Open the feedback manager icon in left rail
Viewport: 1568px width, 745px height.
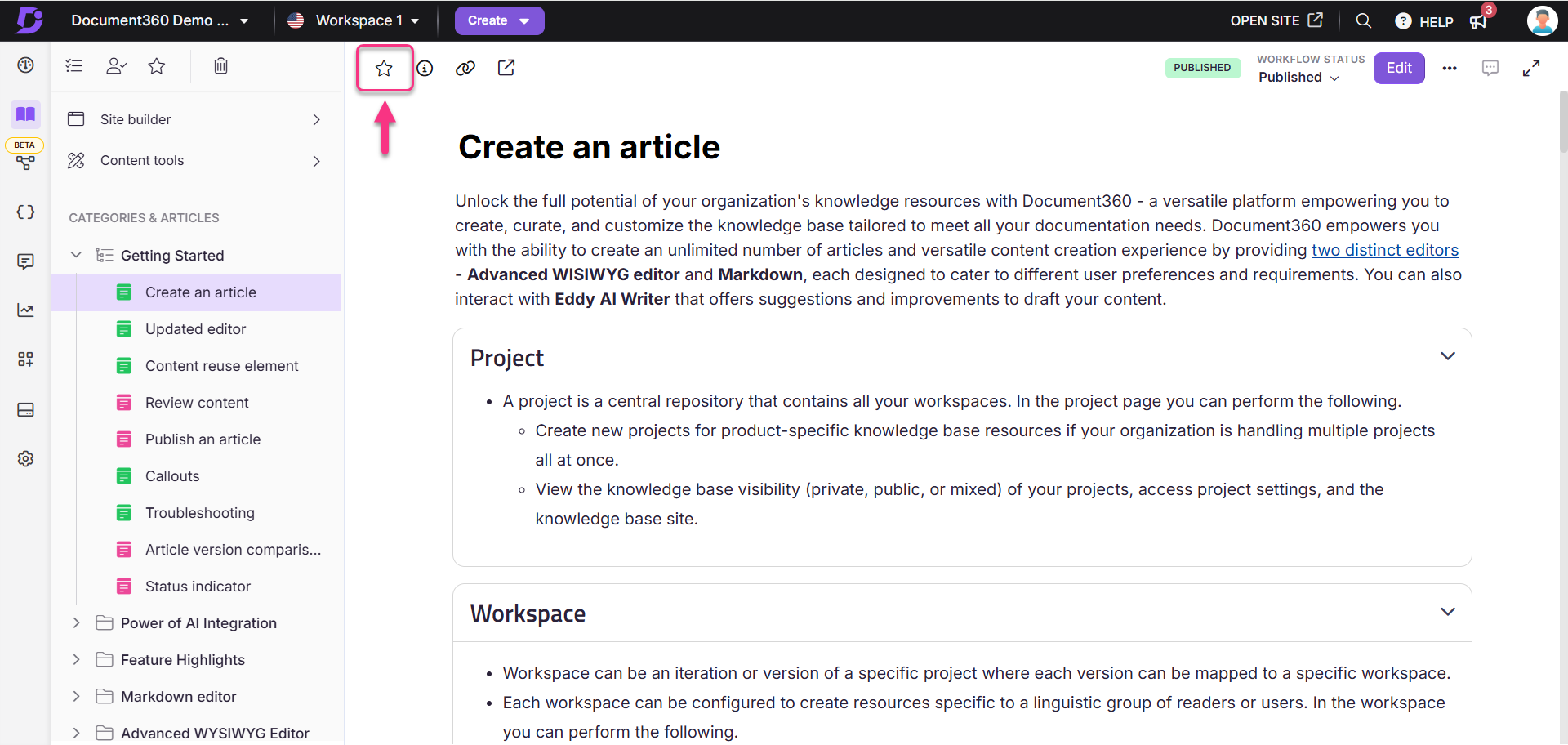click(25, 261)
